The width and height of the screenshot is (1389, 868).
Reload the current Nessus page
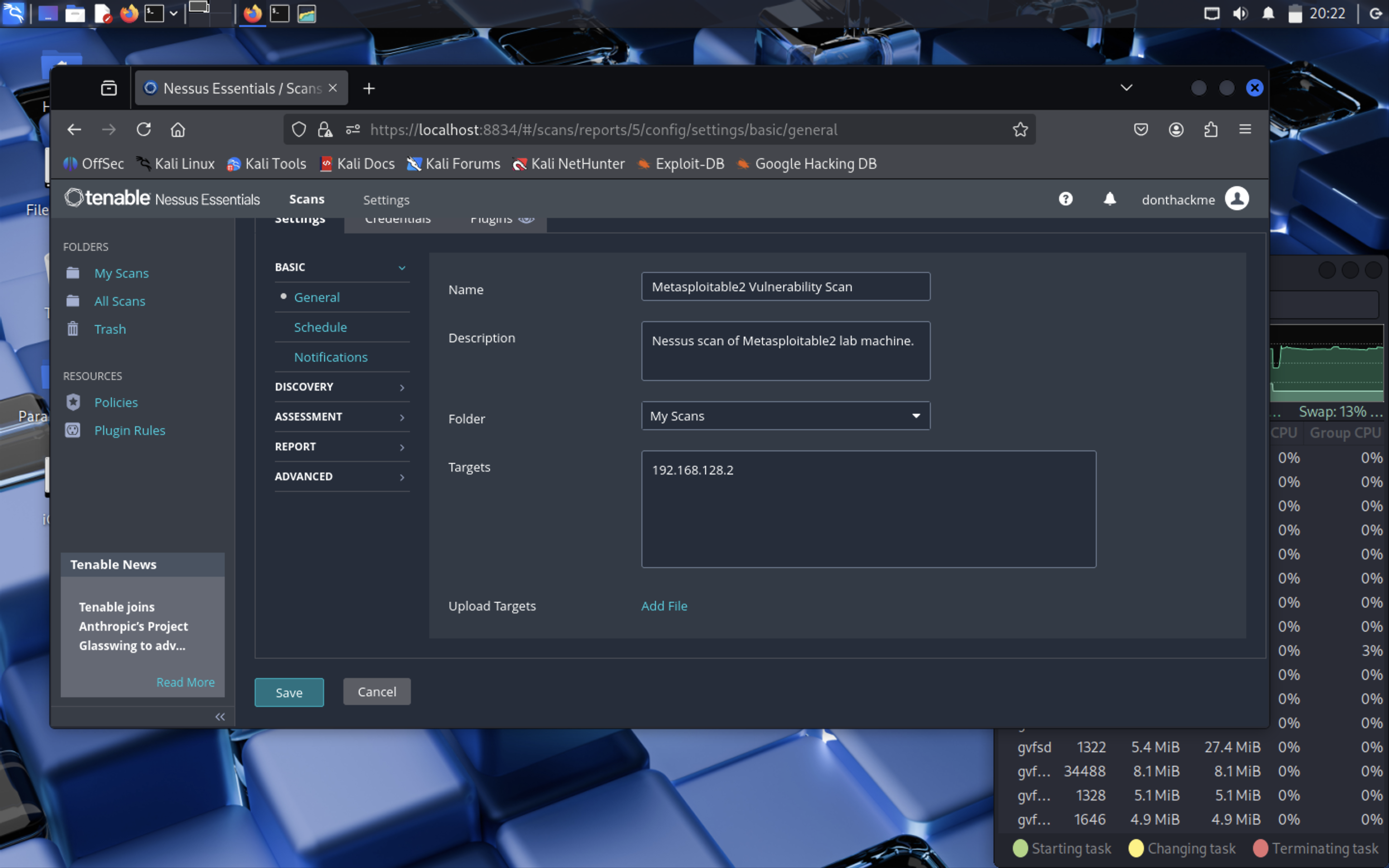click(144, 129)
